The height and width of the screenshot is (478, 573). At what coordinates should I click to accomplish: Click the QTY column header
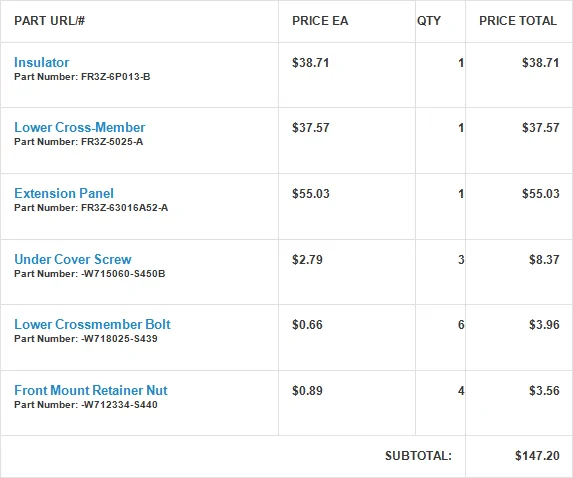(429, 21)
